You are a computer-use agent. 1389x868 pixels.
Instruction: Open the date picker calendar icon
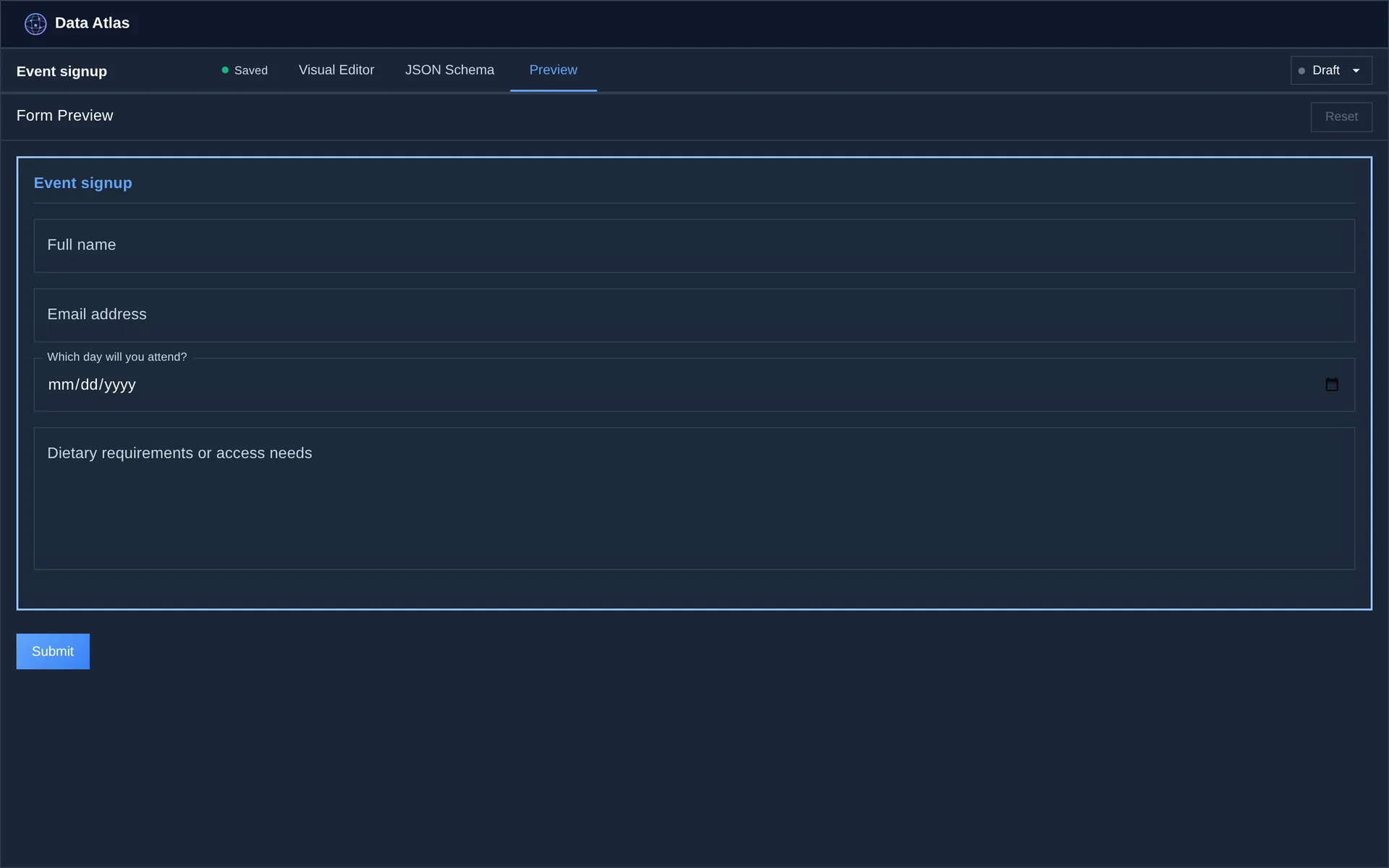[1331, 385]
